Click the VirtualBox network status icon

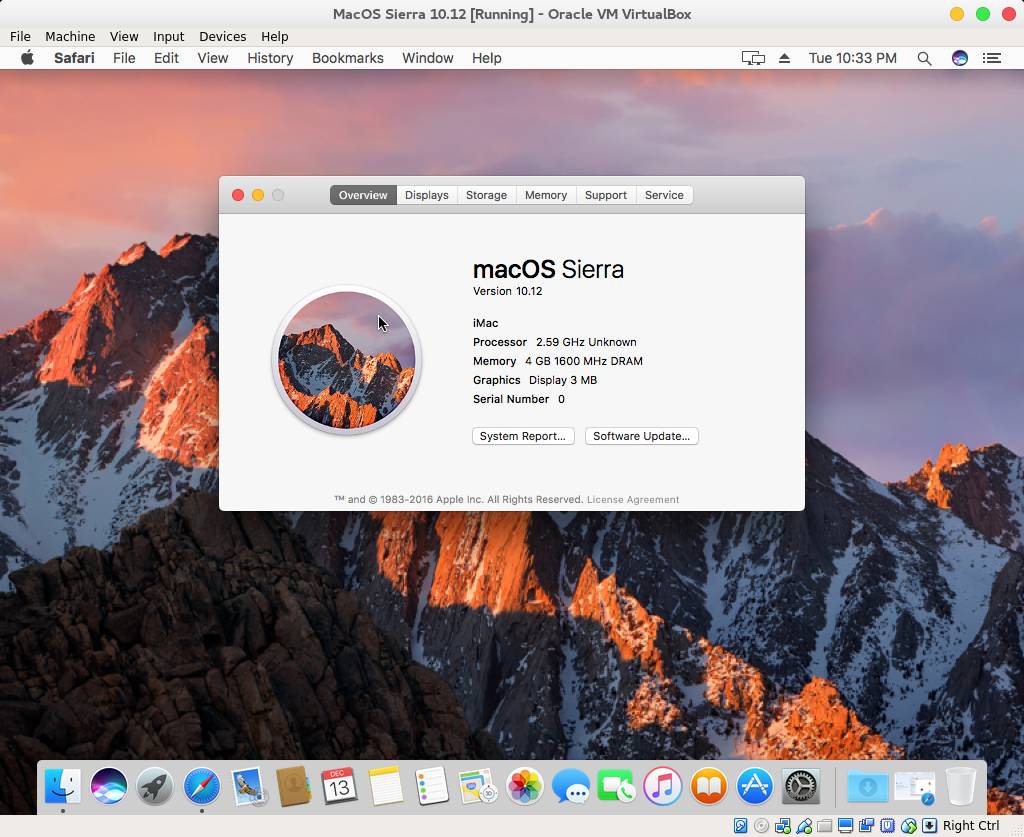pos(782,826)
